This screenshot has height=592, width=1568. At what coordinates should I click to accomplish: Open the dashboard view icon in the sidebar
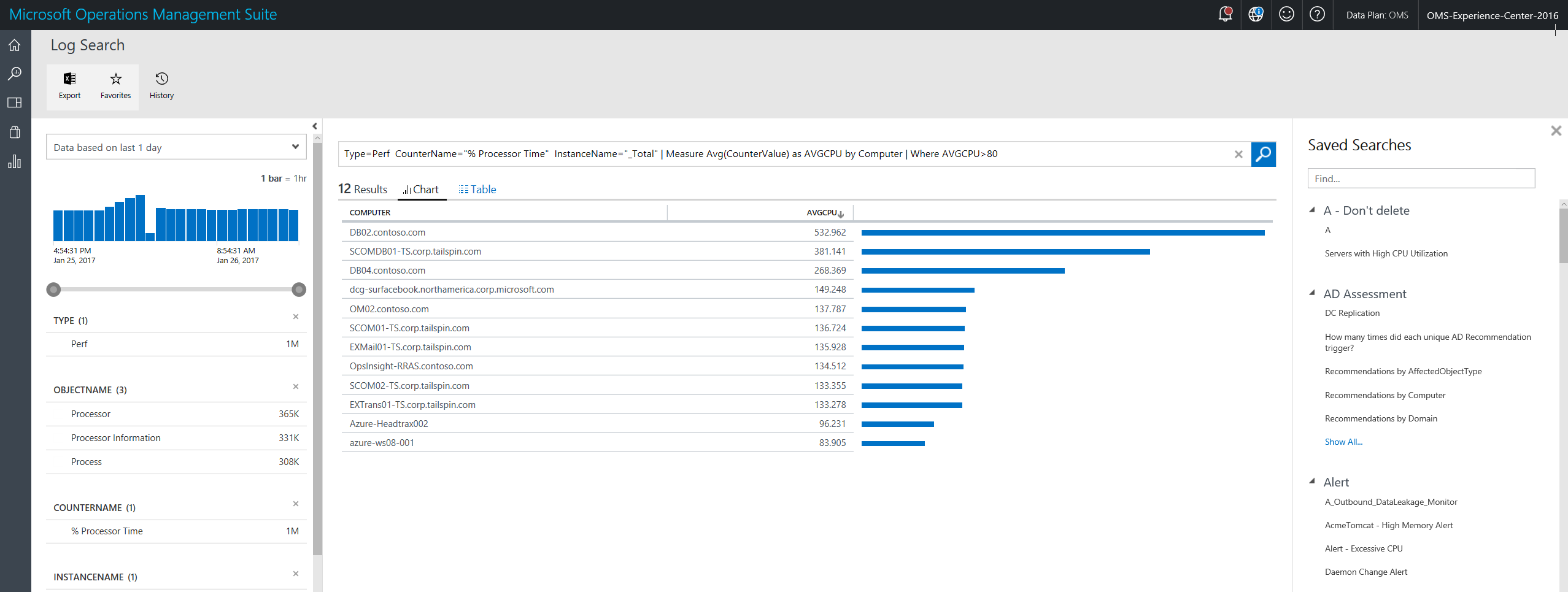15,102
